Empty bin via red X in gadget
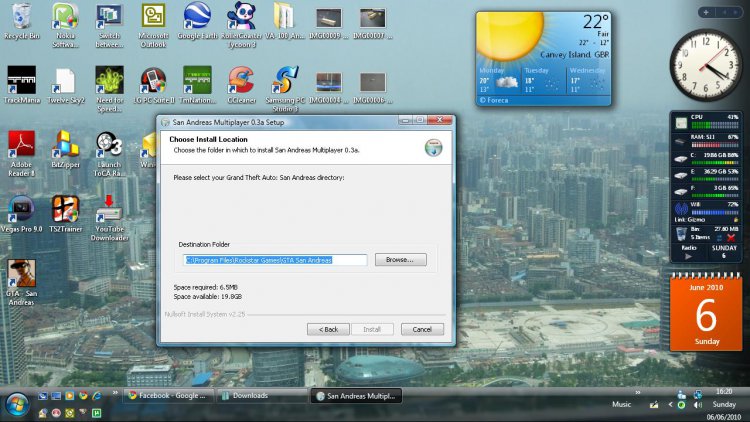The height and width of the screenshot is (422, 750). [731, 237]
